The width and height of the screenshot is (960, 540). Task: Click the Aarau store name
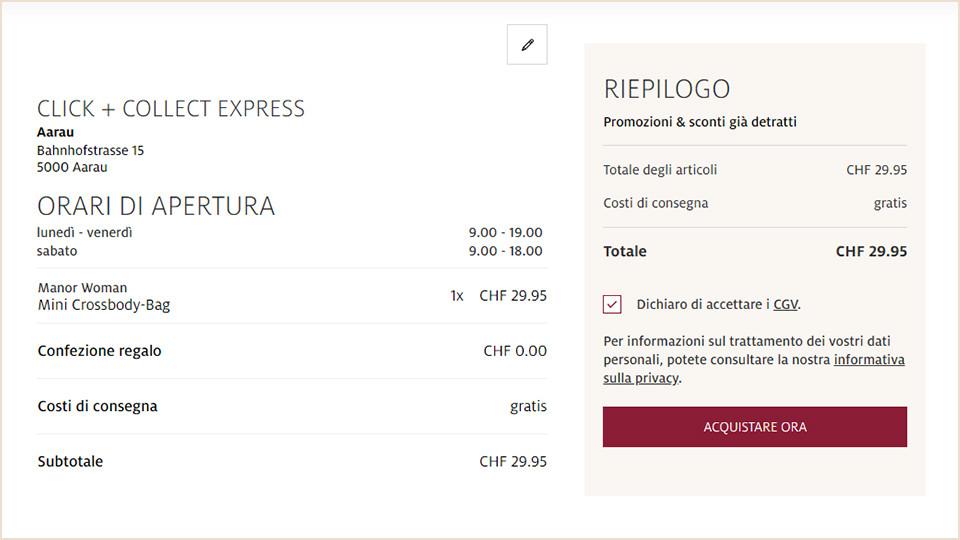pos(55,132)
